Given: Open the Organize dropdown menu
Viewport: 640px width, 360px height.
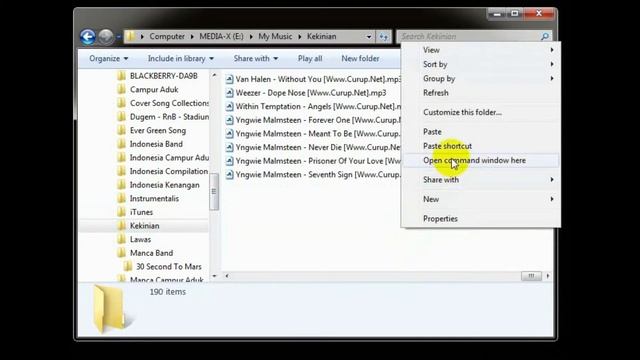Looking at the screenshot, I should pos(109,59).
